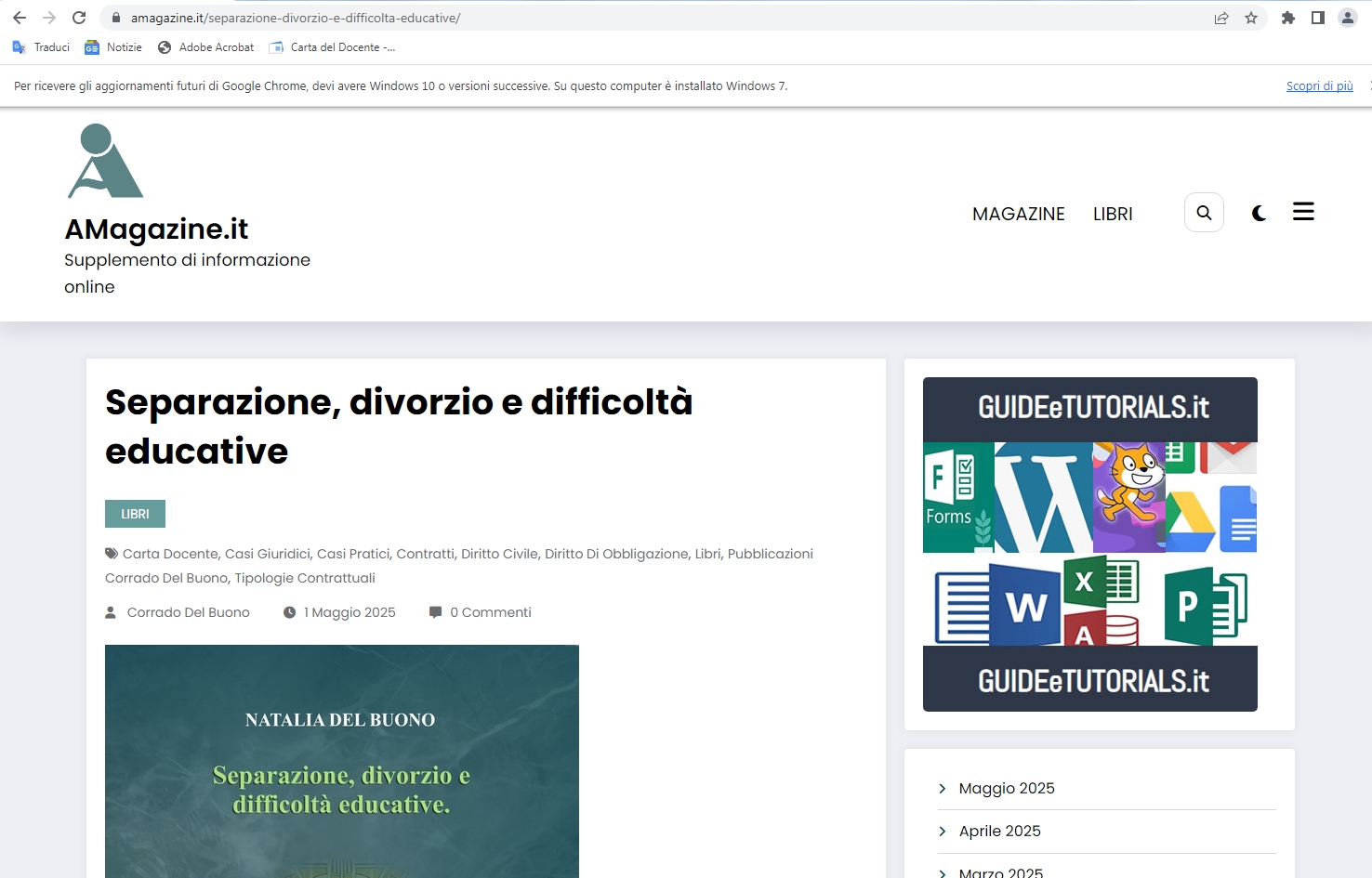Bookmark page with the star icon
The height and width of the screenshot is (878, 1372).
pyautogui.click(x=1251, y=18)
